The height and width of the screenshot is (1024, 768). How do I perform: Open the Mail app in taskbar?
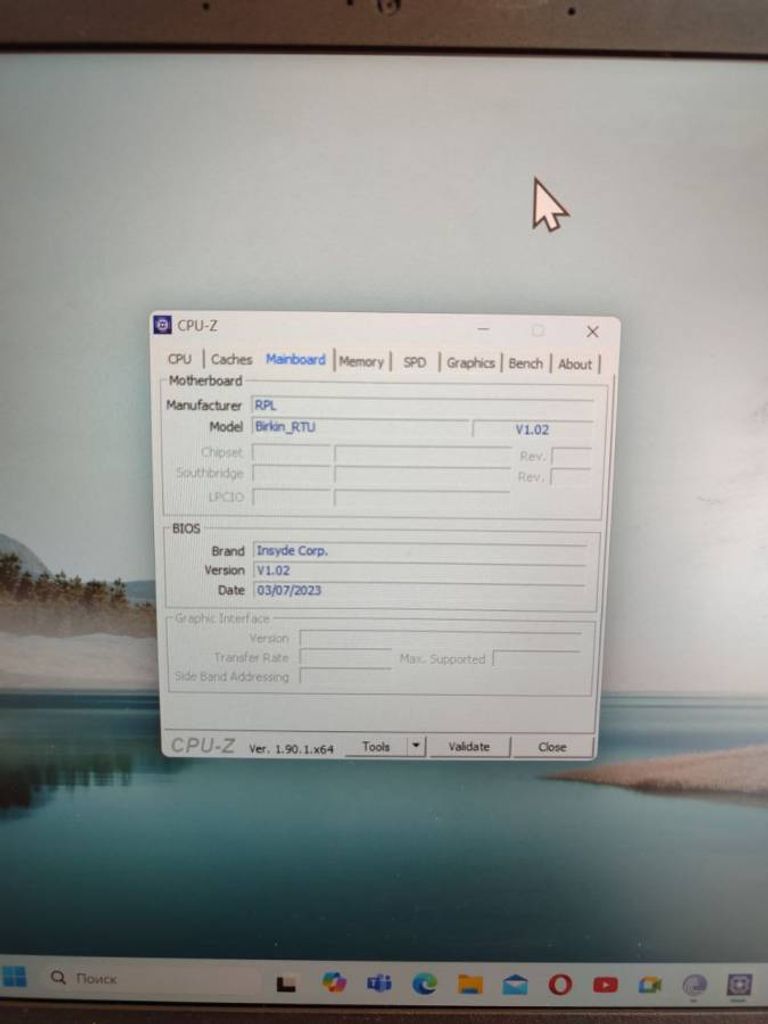tap(515, 984)
